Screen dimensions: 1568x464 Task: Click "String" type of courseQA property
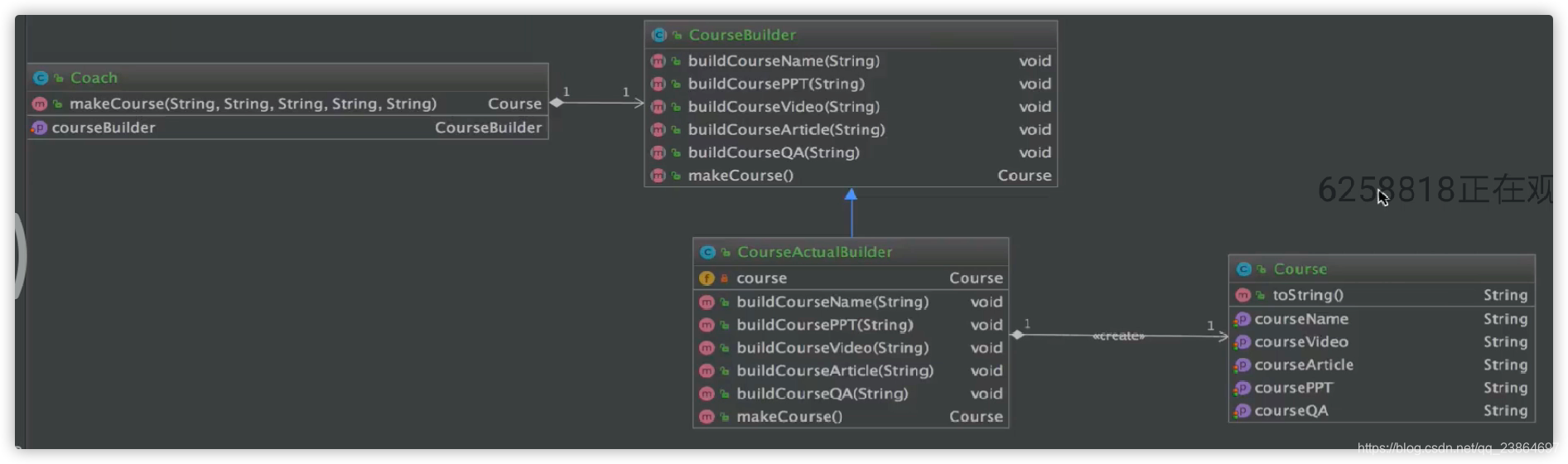(x=1506, y=411)
